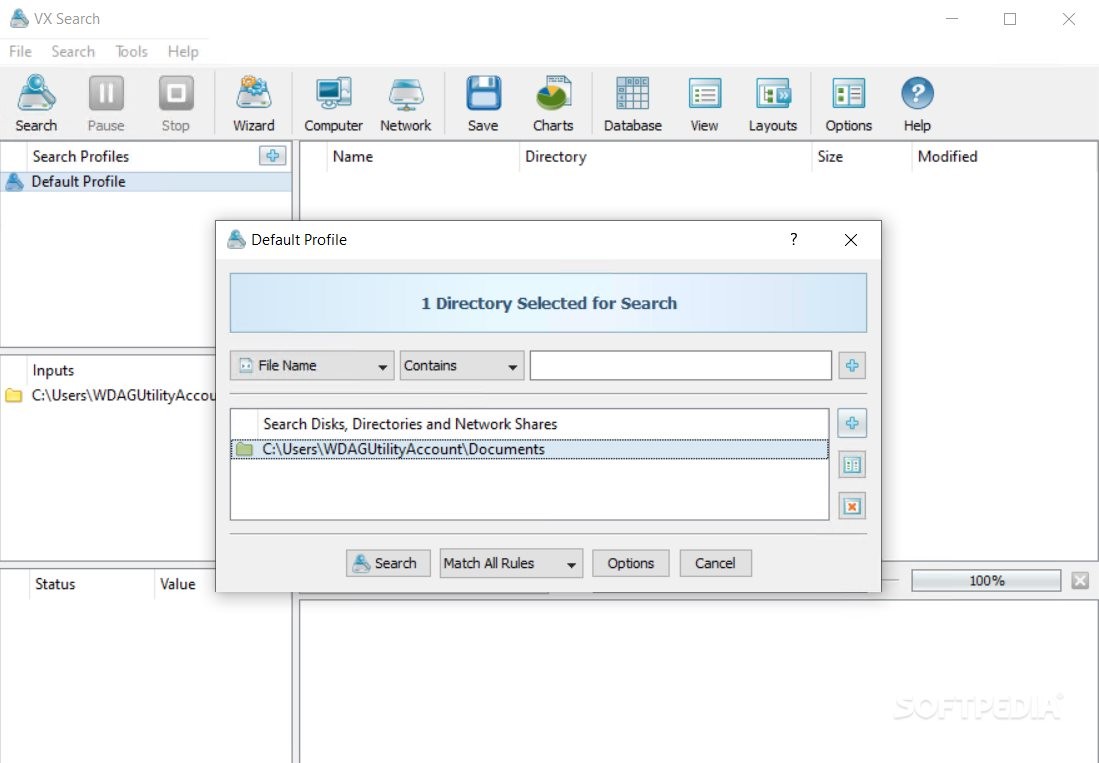Cancel the Default Profile dialog

pos(716,563)
